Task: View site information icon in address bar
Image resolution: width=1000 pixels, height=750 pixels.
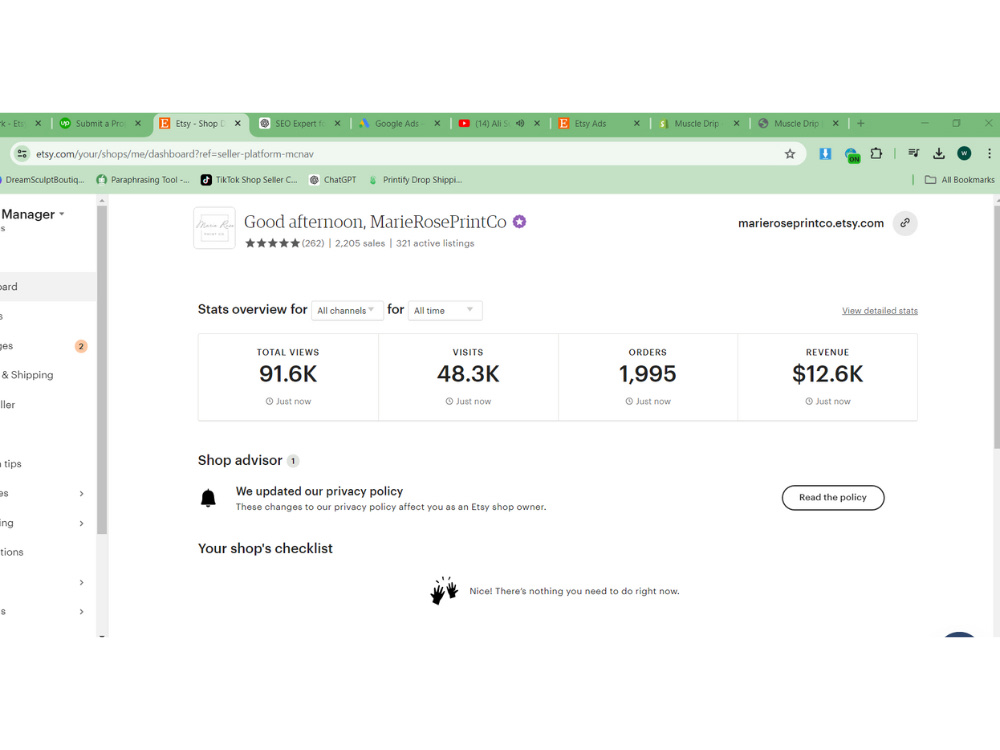Action: click(22, 154)
